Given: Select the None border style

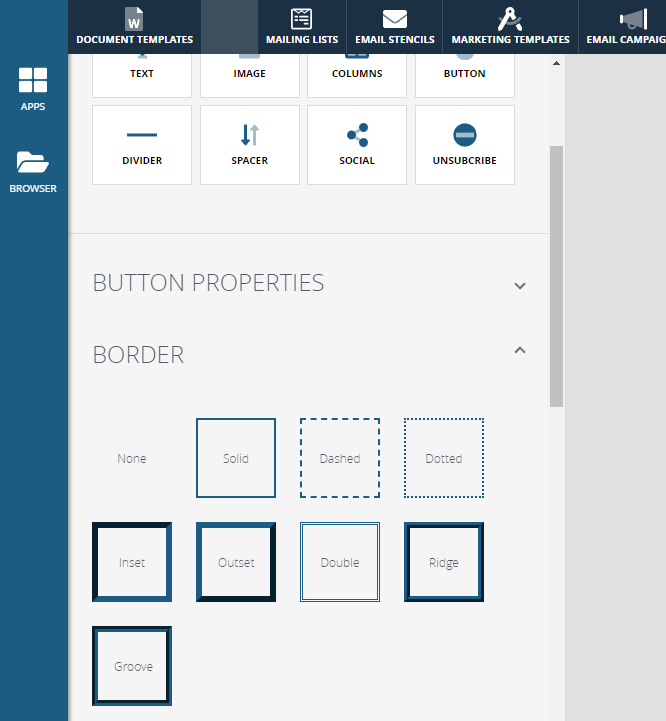Looking at the screenshot, I should coord(132,458).
